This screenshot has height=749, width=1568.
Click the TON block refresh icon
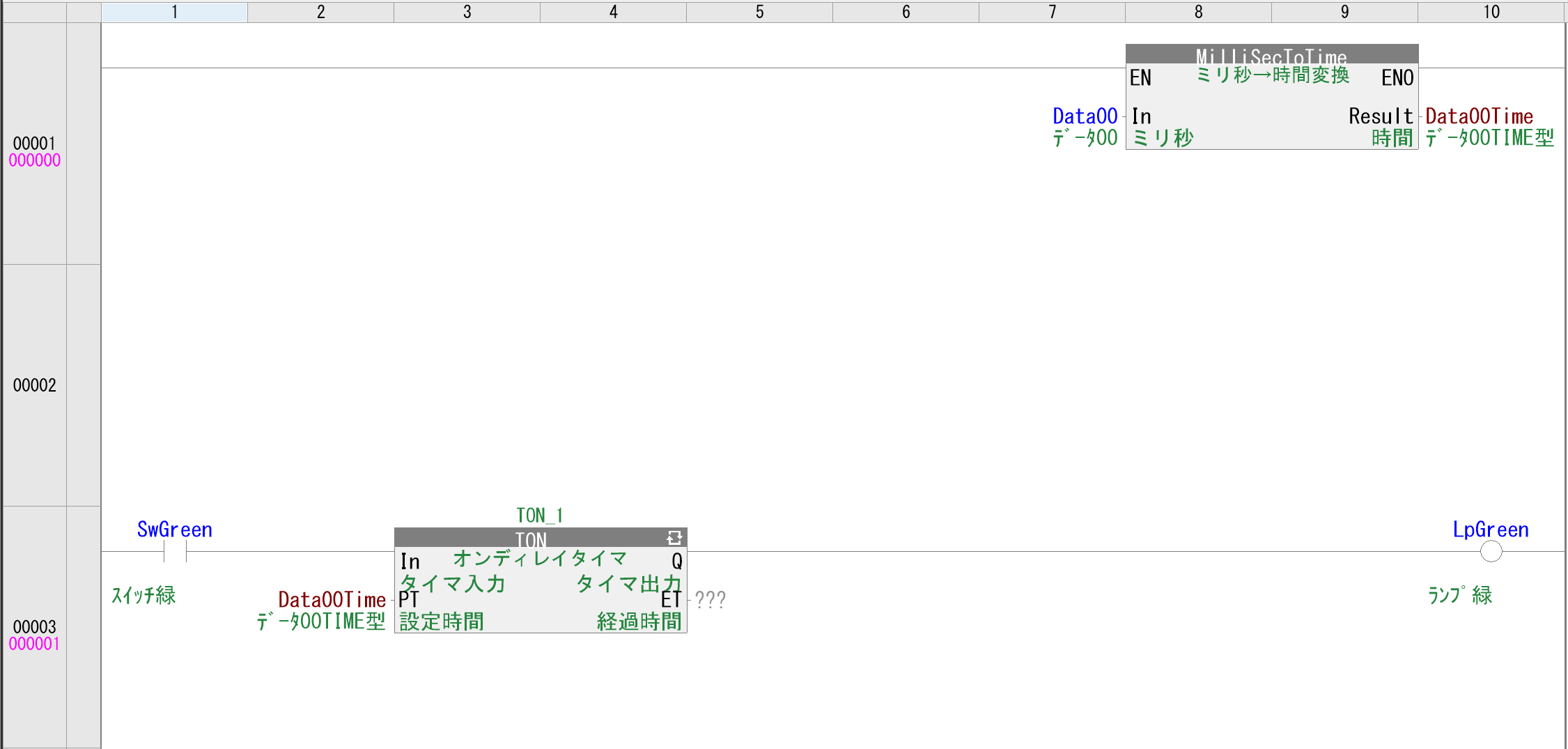674,538
